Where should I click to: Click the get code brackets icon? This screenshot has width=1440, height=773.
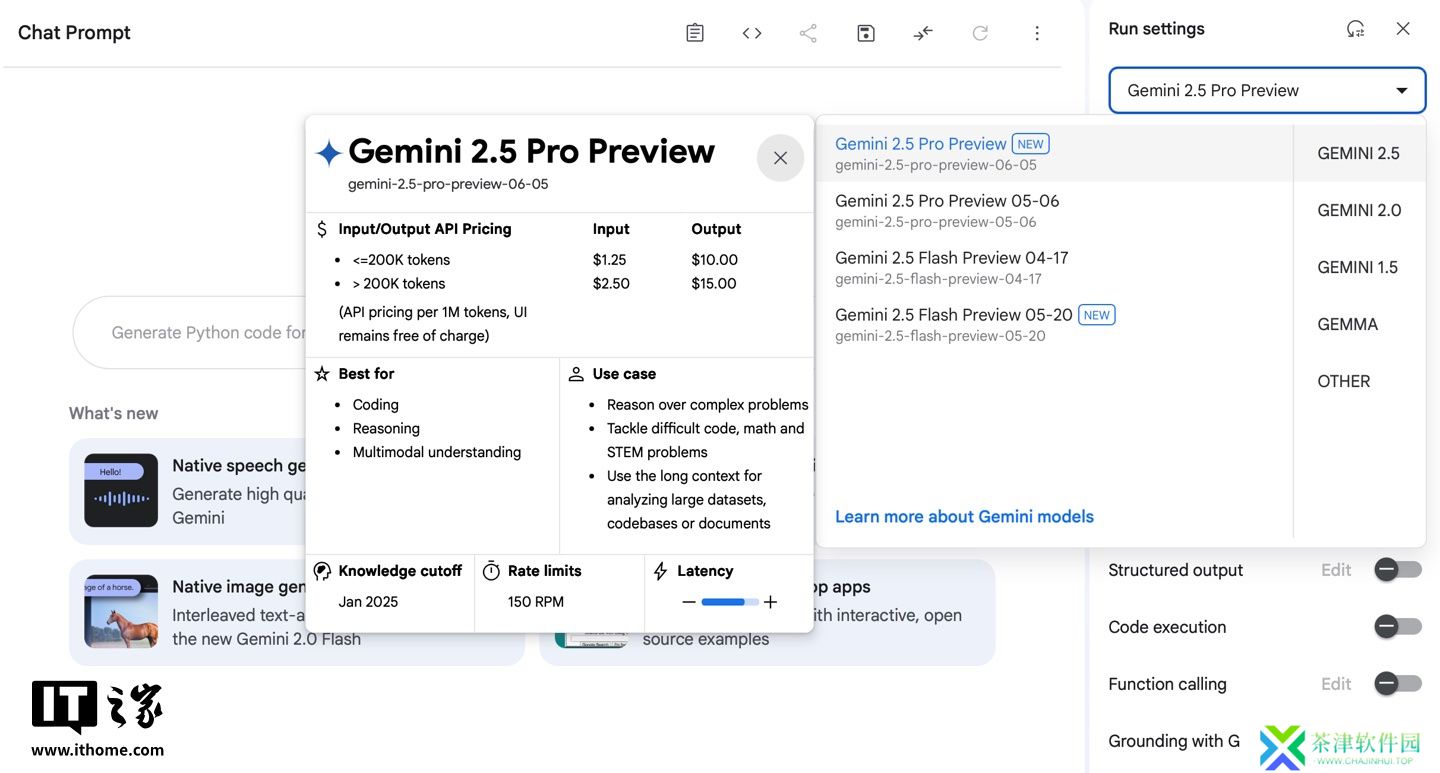(752, 33)
